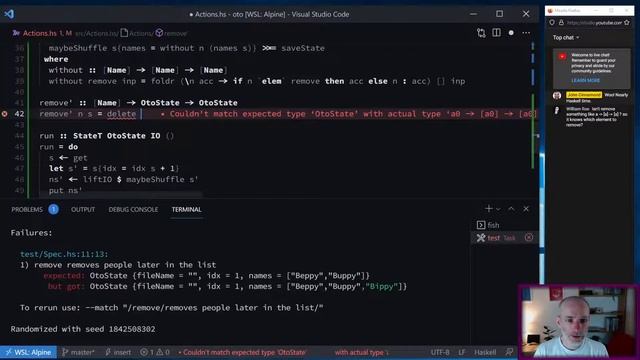Open the compare changes icon in editor toolbar

point(481,33)
